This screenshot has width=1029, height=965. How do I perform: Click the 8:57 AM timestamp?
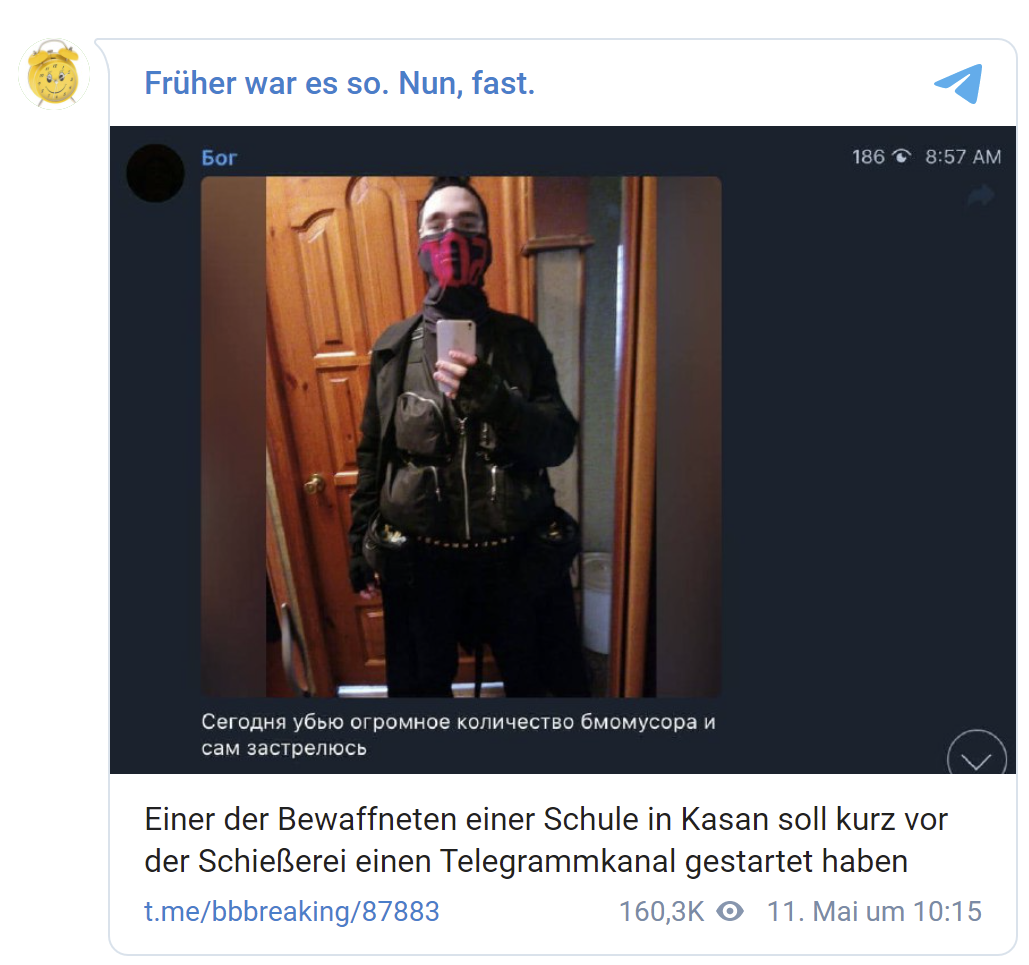(963, 156)
